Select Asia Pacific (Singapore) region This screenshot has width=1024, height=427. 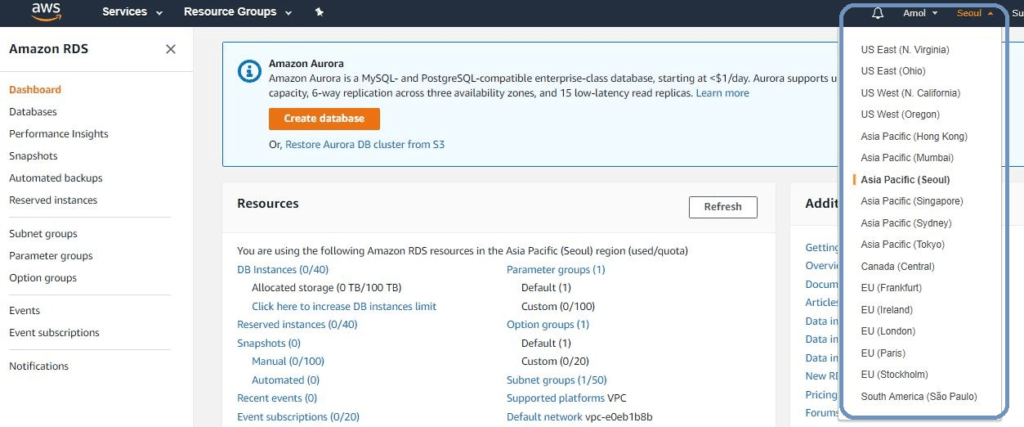(912, 201)
